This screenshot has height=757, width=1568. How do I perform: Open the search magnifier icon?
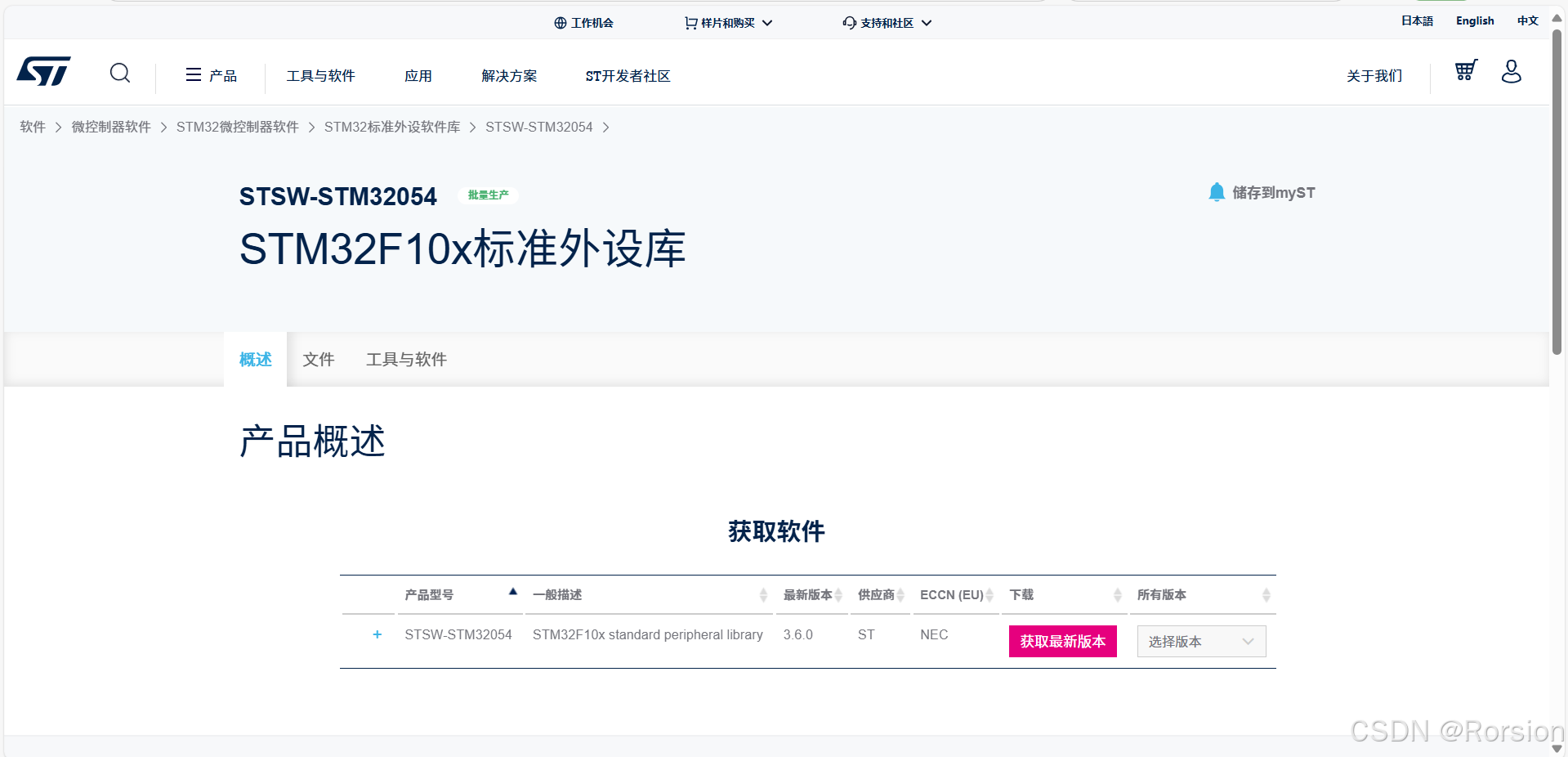(120, 74)
